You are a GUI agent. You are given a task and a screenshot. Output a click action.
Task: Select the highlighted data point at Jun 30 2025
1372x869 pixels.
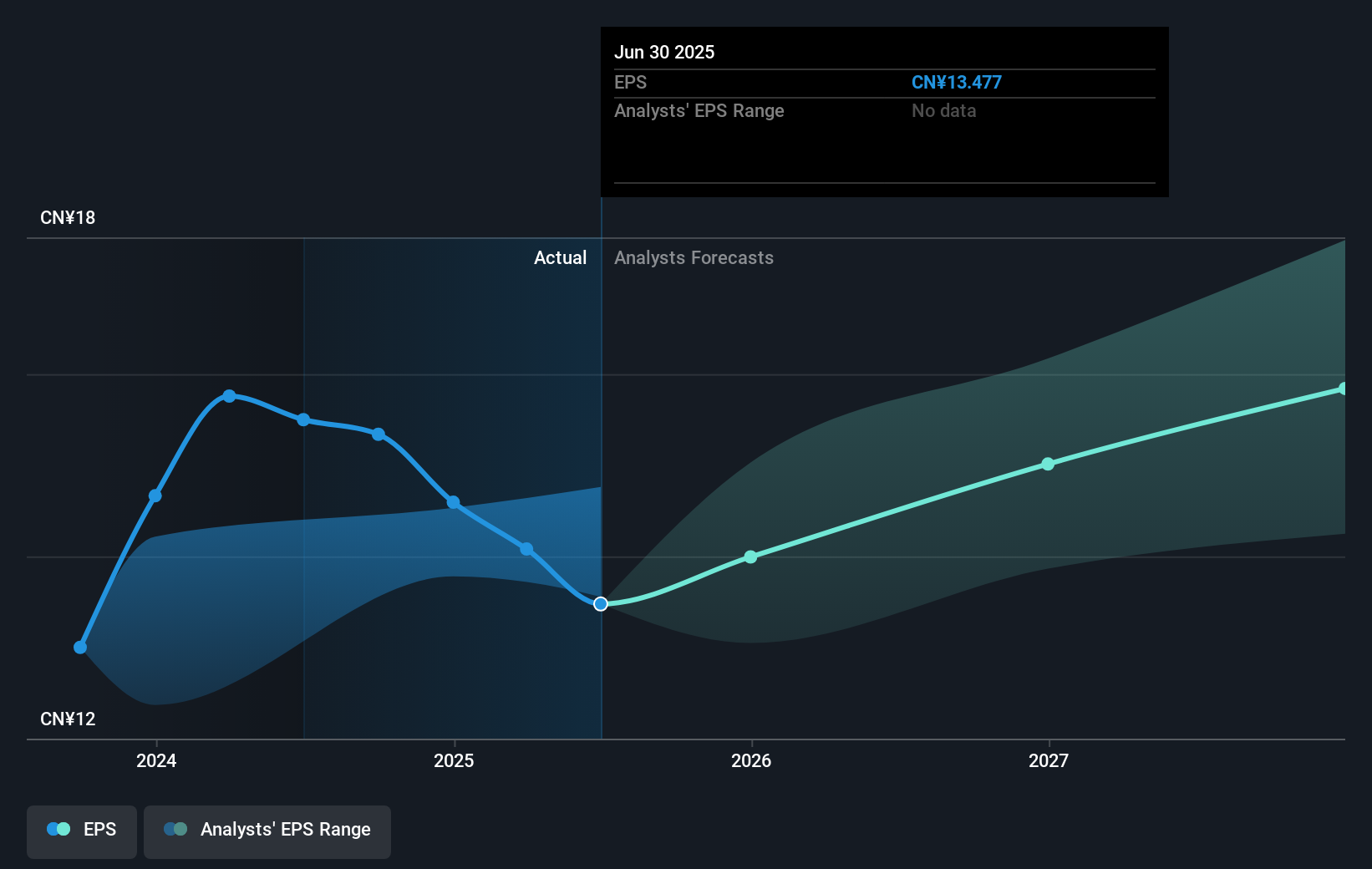(601, 604)
